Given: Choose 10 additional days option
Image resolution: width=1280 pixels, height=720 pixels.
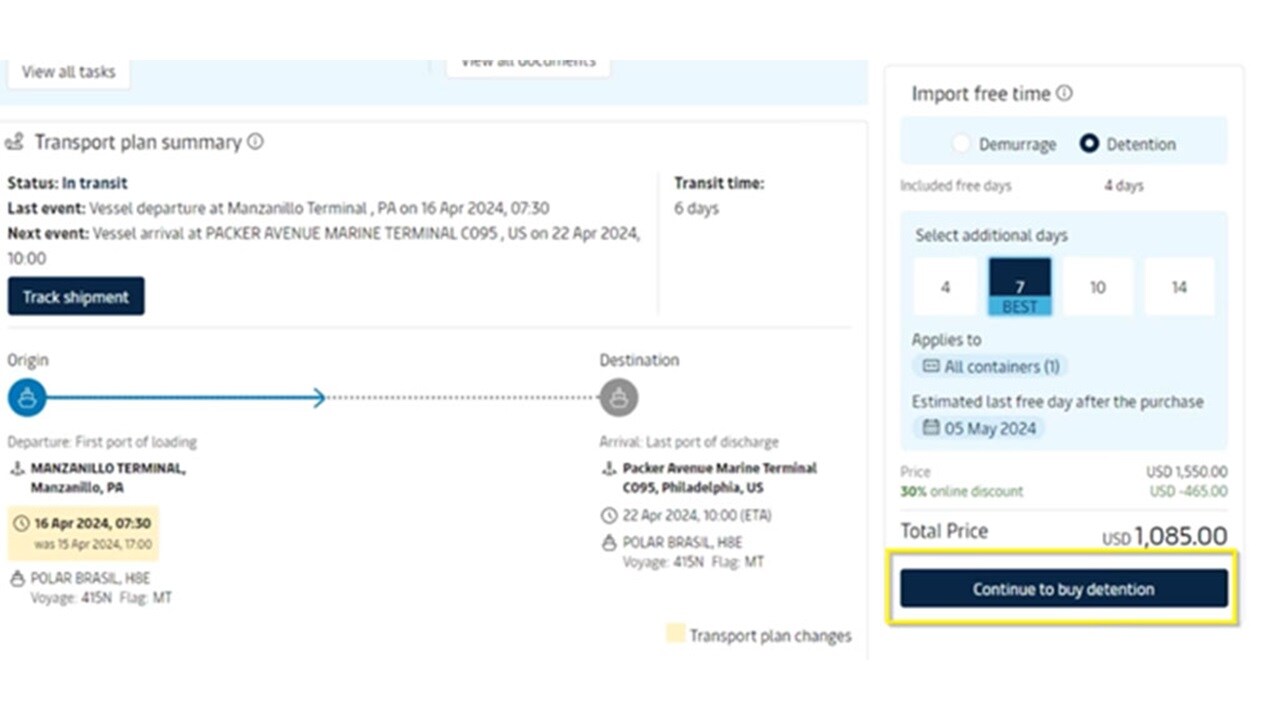Looking at the screenshot, I should (x=1097, y=287).
